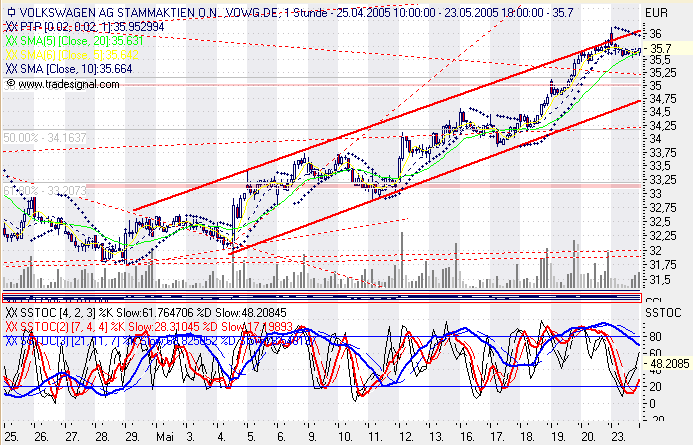The width and height of the screenshot is (693, 445).
Task: Click the yellow XX marker beside SMA(6)
Action: coord(11,55)
